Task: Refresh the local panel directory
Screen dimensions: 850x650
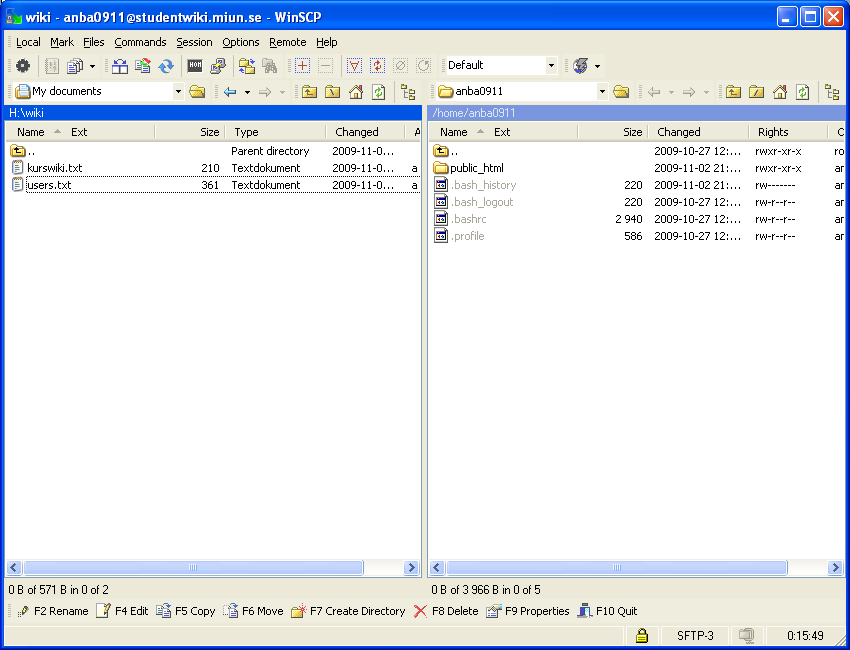Action: (378, 92)
